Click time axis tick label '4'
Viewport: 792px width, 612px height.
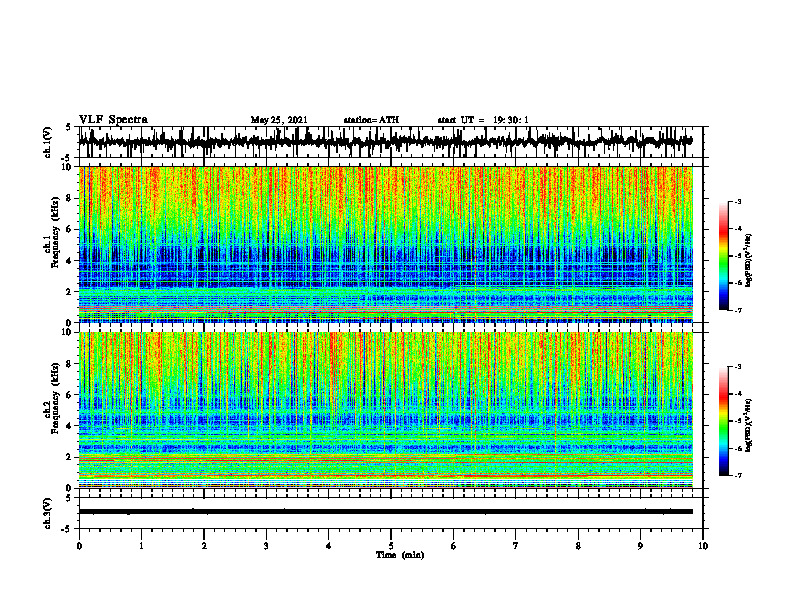point(328,546)
